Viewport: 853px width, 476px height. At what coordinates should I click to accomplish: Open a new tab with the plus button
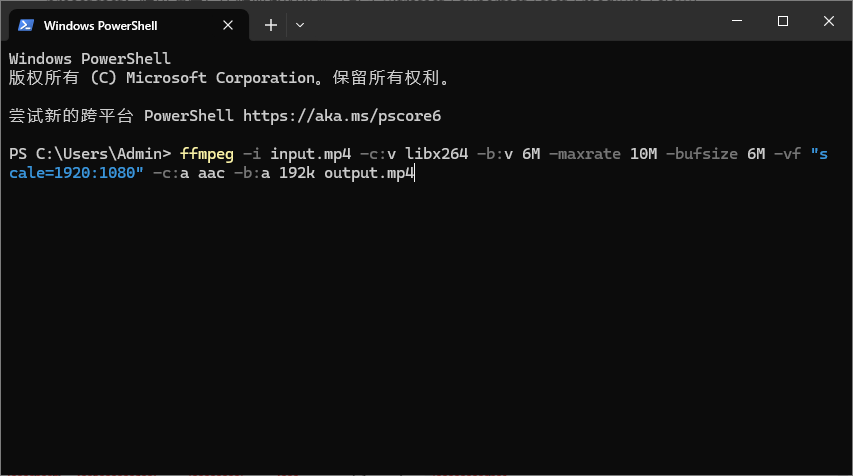[x=270, y=25]
